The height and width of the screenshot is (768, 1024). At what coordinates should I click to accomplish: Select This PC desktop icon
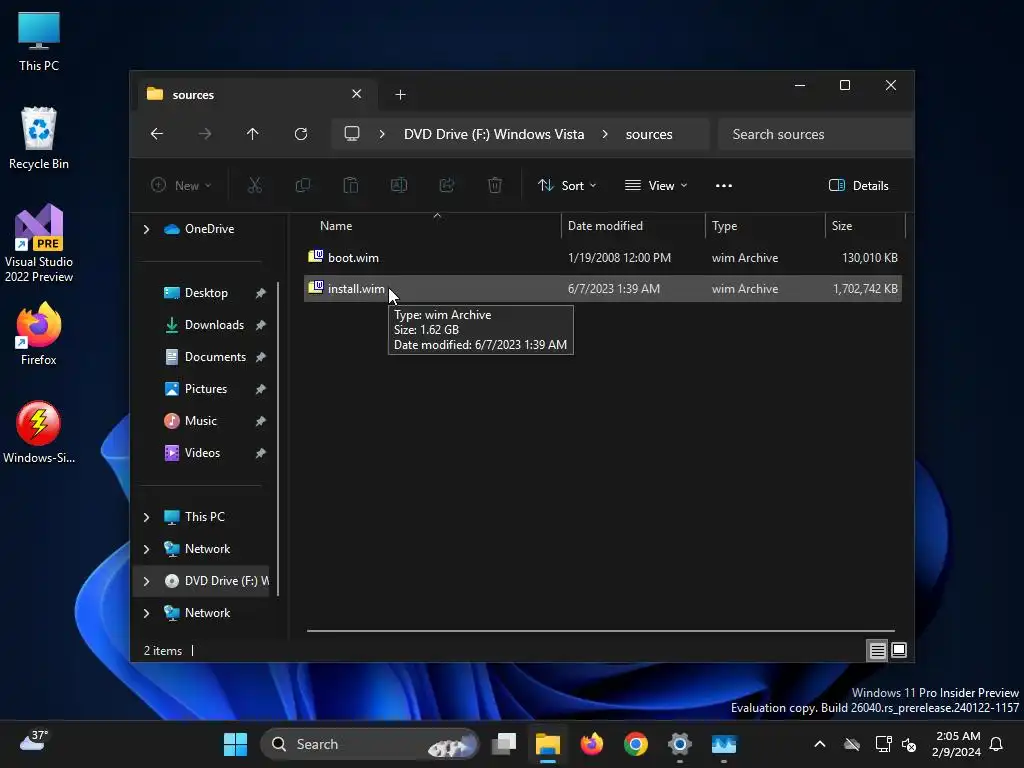point(39,41)
